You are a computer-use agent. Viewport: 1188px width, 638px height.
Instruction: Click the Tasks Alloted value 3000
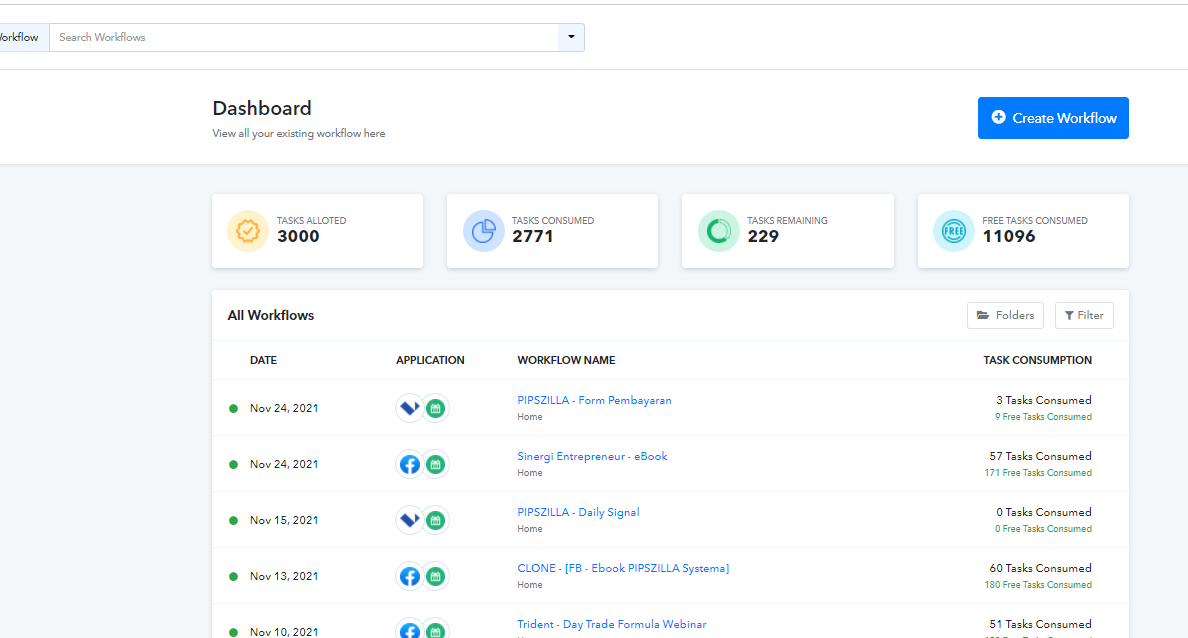(298, 236)
